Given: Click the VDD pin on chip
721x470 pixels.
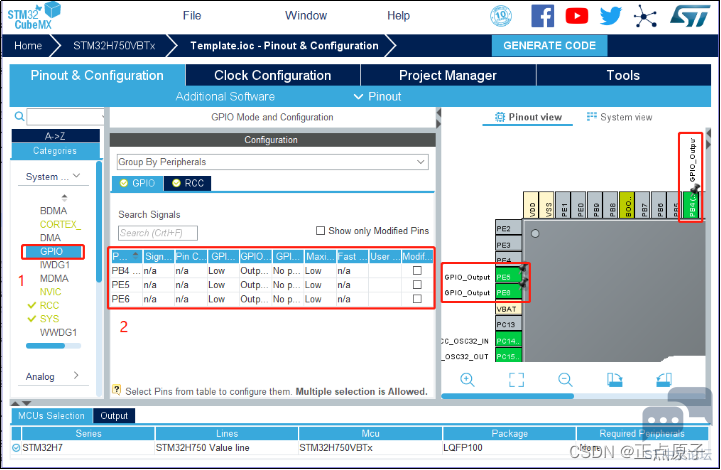Looking at the screenshot, I should [531, 204].
